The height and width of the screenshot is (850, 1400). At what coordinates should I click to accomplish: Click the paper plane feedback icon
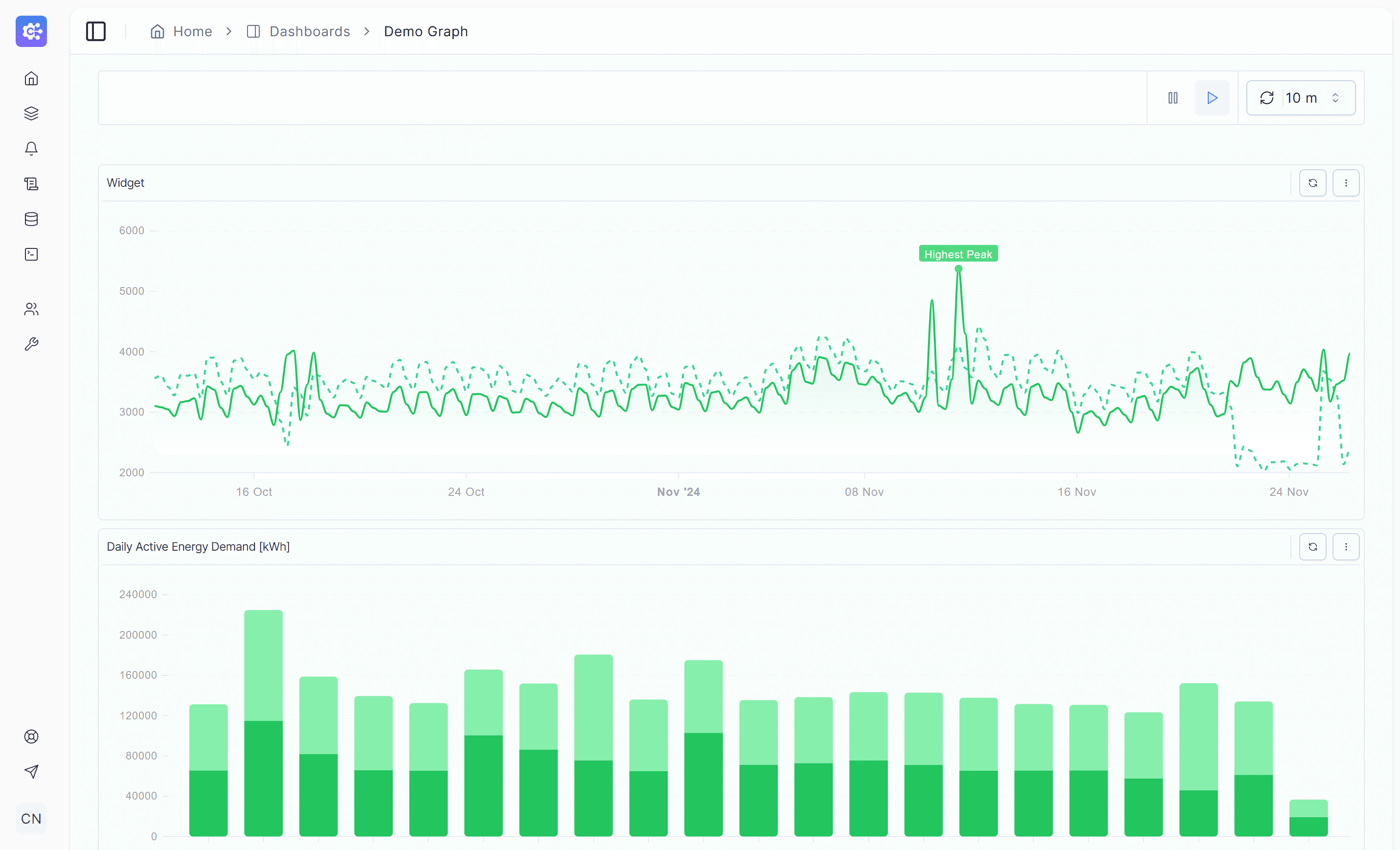(31, 772)
